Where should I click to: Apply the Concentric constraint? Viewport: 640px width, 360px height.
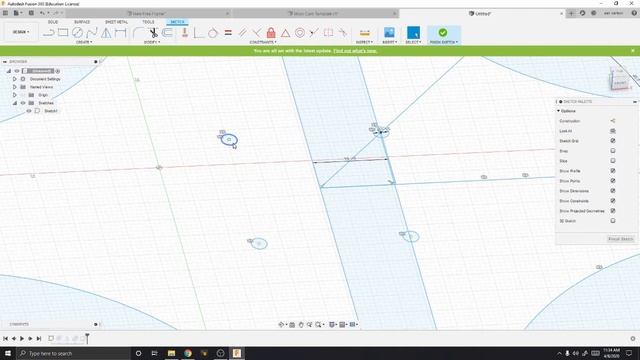point(300,33)
